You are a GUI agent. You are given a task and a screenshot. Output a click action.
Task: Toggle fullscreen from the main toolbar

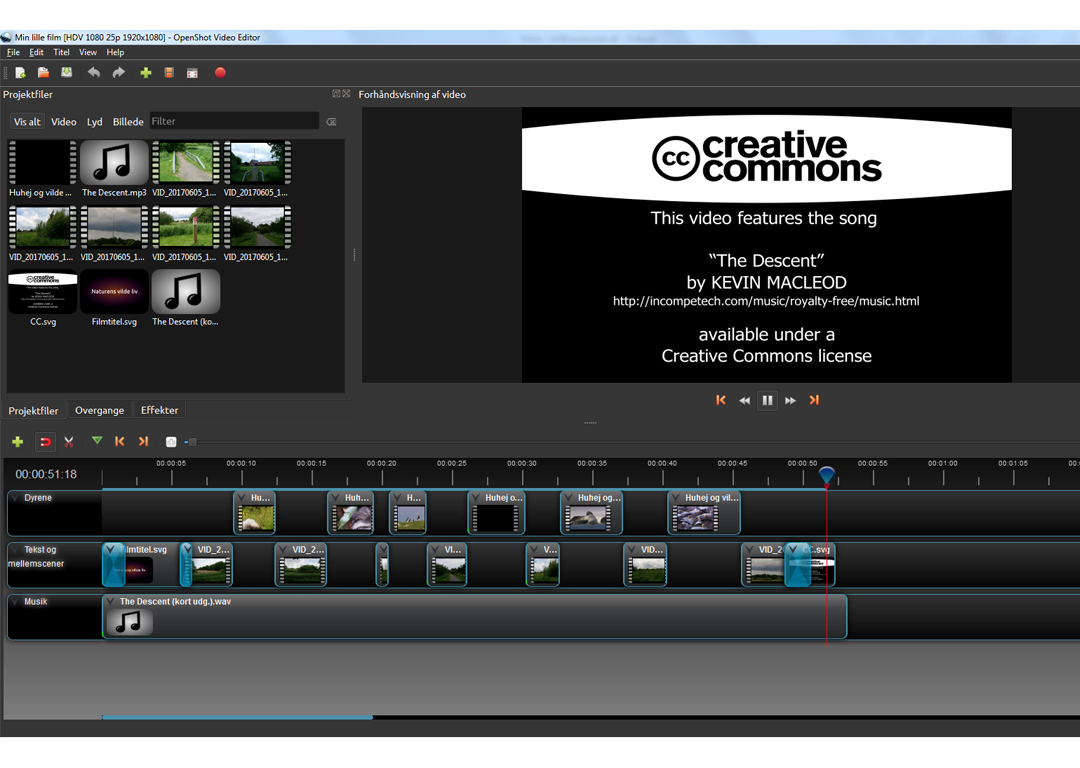tap(192, 73)
